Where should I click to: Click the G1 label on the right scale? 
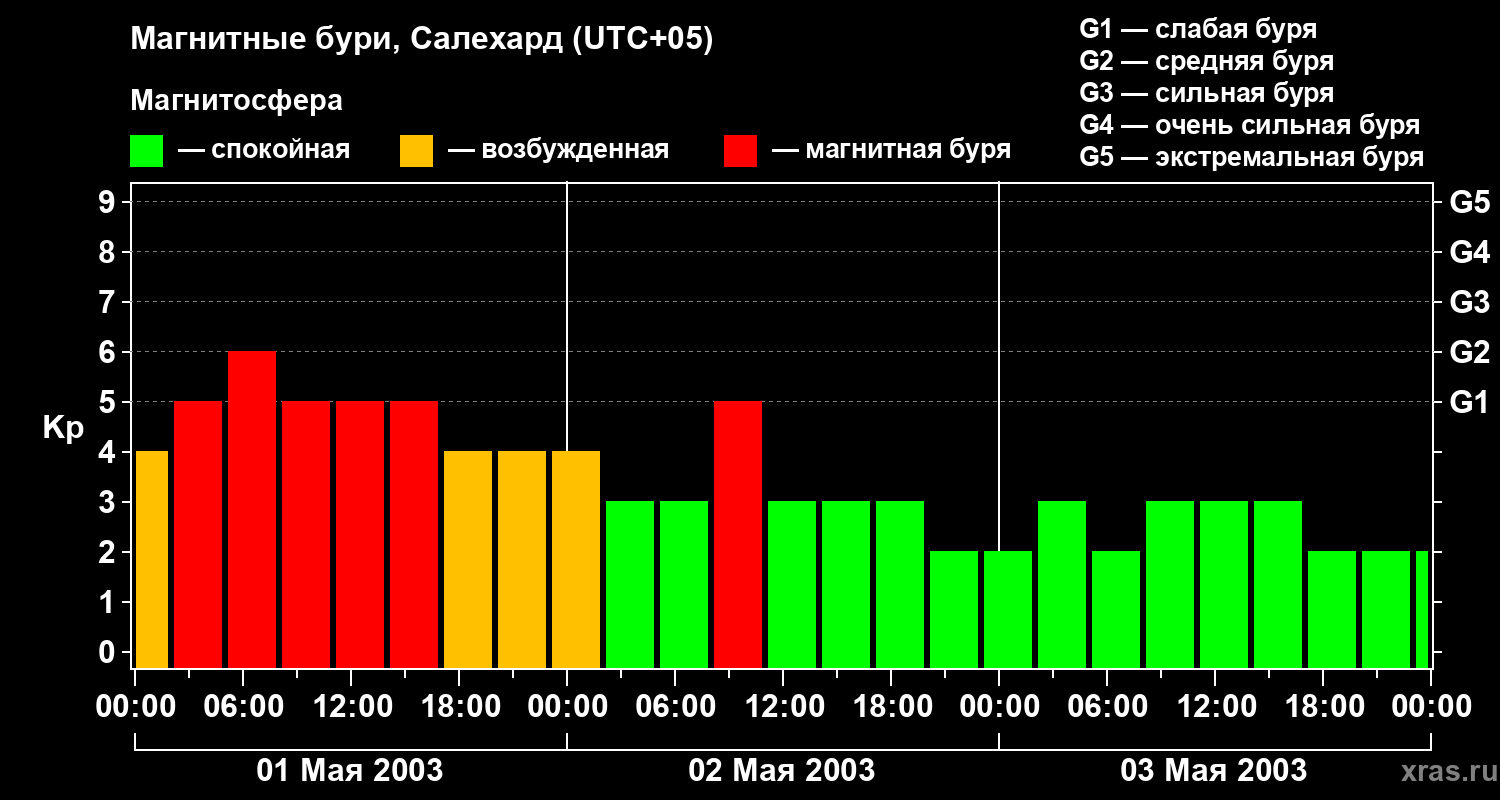coord(1469,402)
